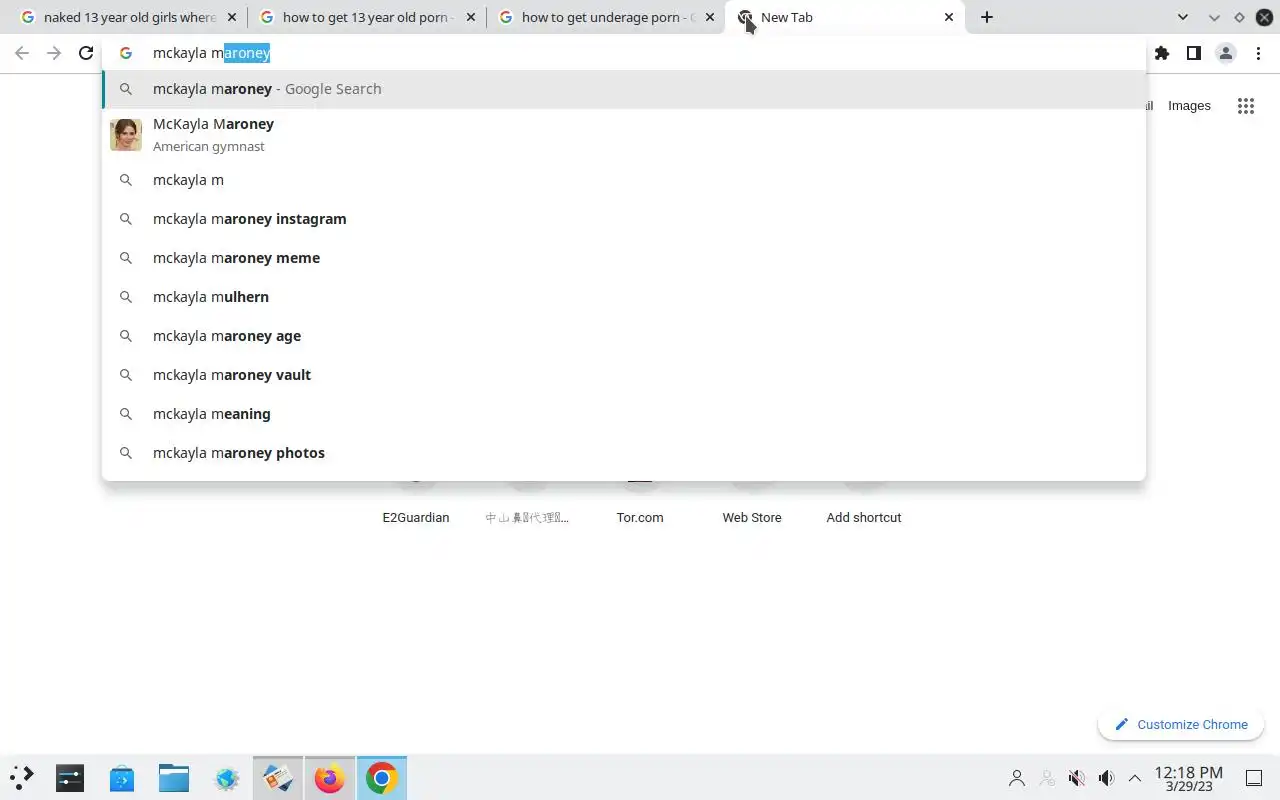Pick the 'mckayla meaning' suggestion
Screen dimensions: 1280x800
(x=624, y=414)
